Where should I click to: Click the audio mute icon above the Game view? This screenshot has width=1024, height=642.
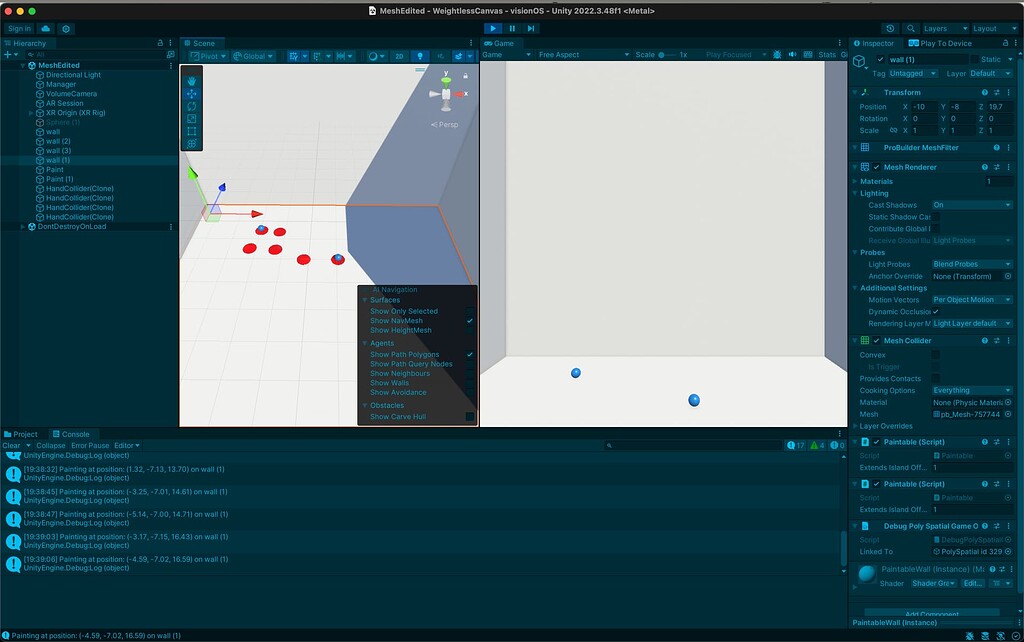792,55
